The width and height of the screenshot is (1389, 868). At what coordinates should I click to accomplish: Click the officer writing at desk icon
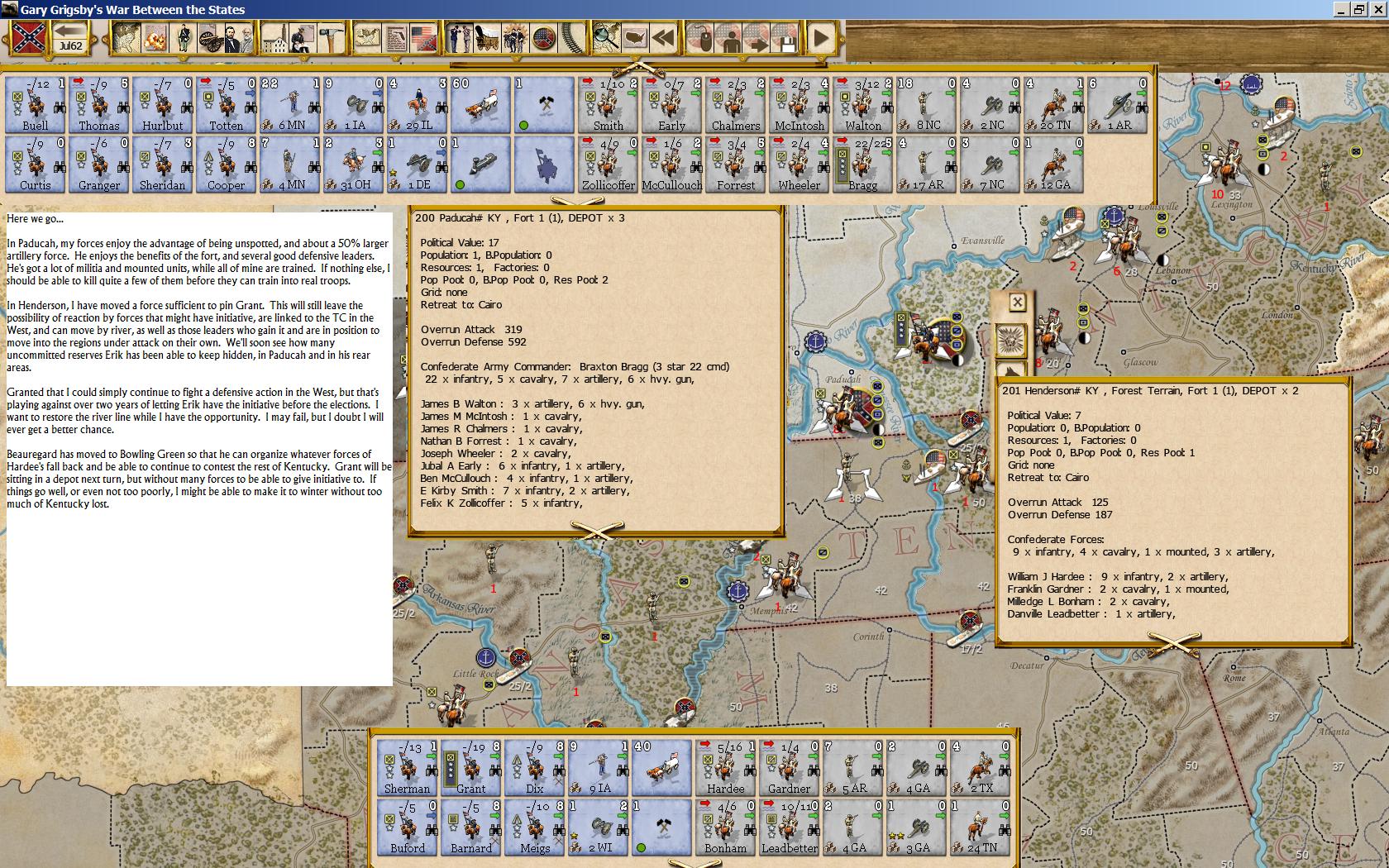(x=303, y=38)
